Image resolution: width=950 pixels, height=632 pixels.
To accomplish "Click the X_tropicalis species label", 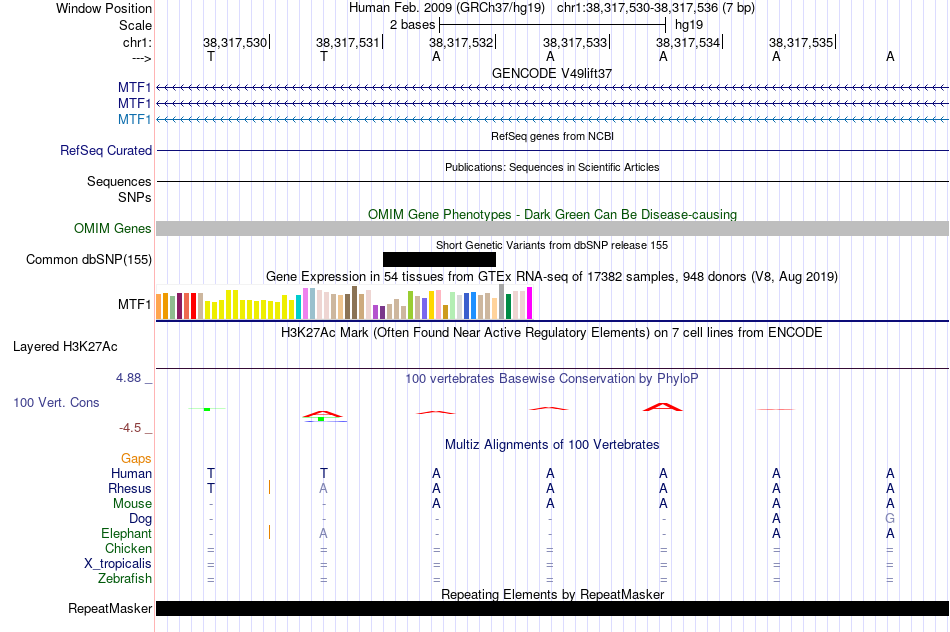I will point(118,564).
